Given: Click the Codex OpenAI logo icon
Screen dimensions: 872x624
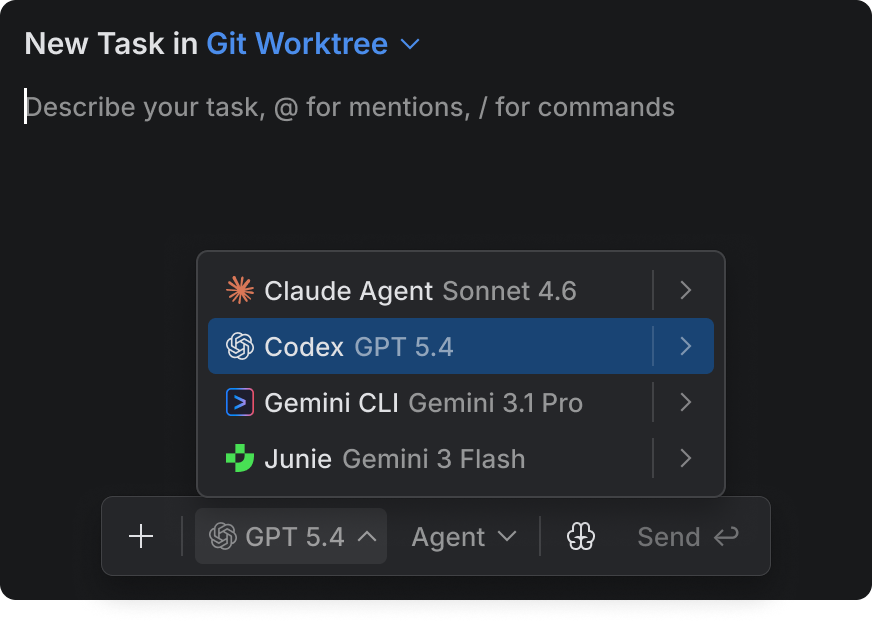Looking at the screenshot, I should pos(240,347).
